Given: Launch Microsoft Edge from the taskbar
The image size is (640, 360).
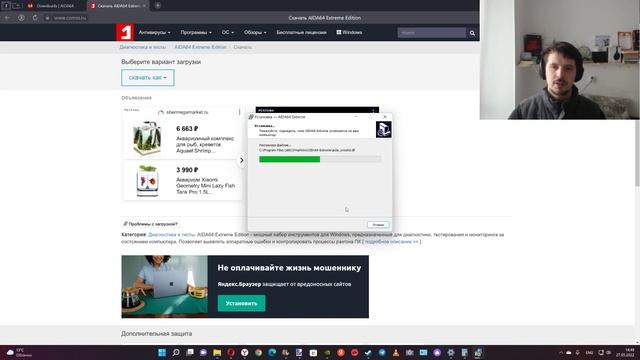Looking at the screenshot, I should point(272,352).
